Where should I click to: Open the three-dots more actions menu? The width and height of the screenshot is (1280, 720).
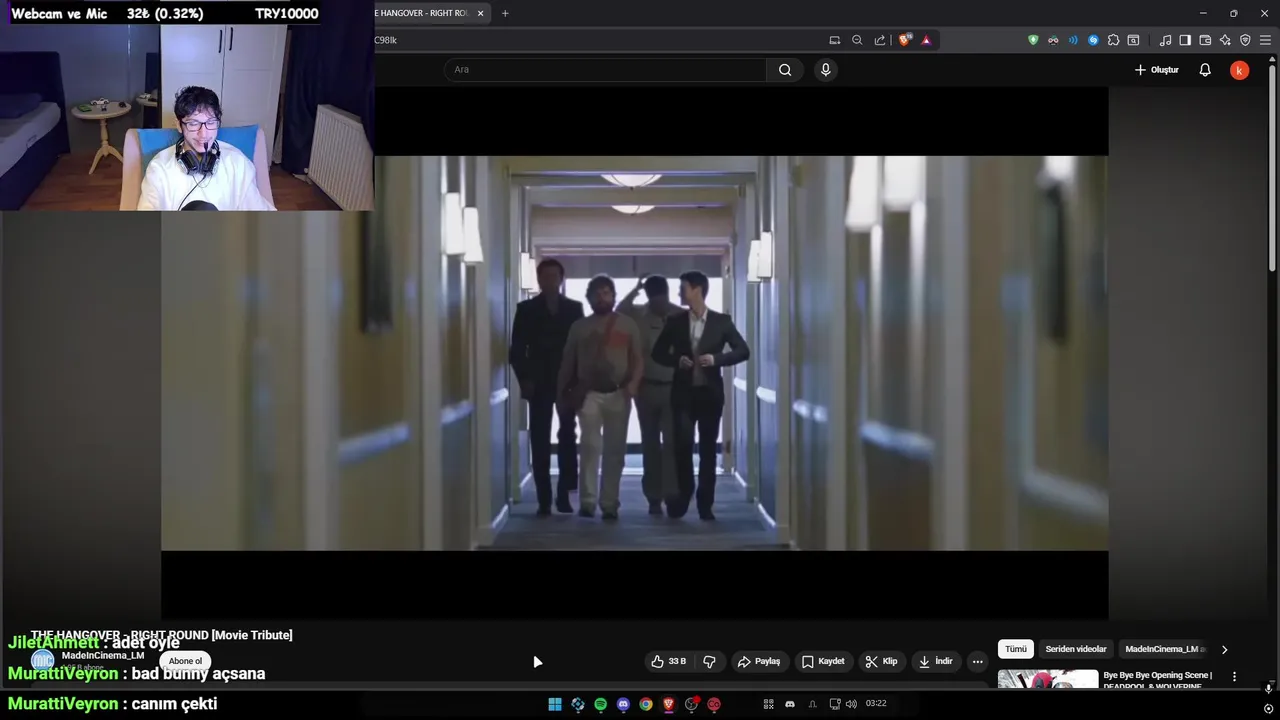pos(977,661)
